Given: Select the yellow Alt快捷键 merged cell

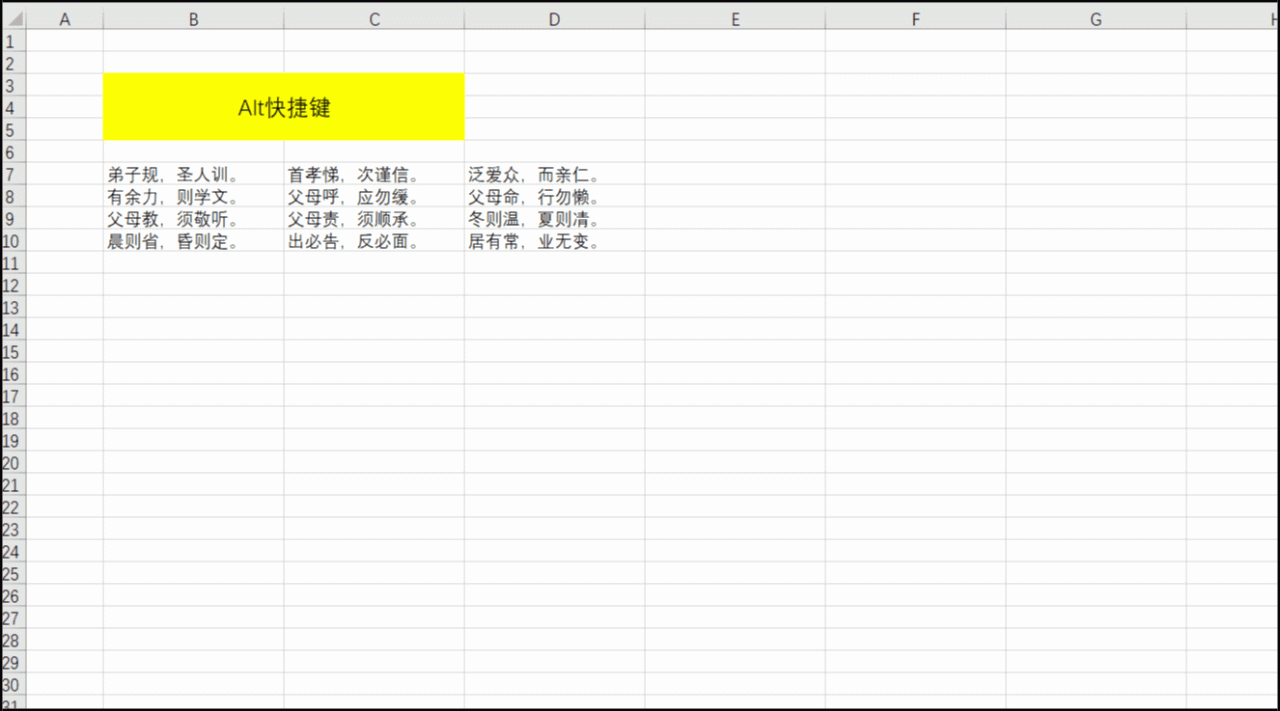Looking at the screenshot, I should (x=283, y=107).
